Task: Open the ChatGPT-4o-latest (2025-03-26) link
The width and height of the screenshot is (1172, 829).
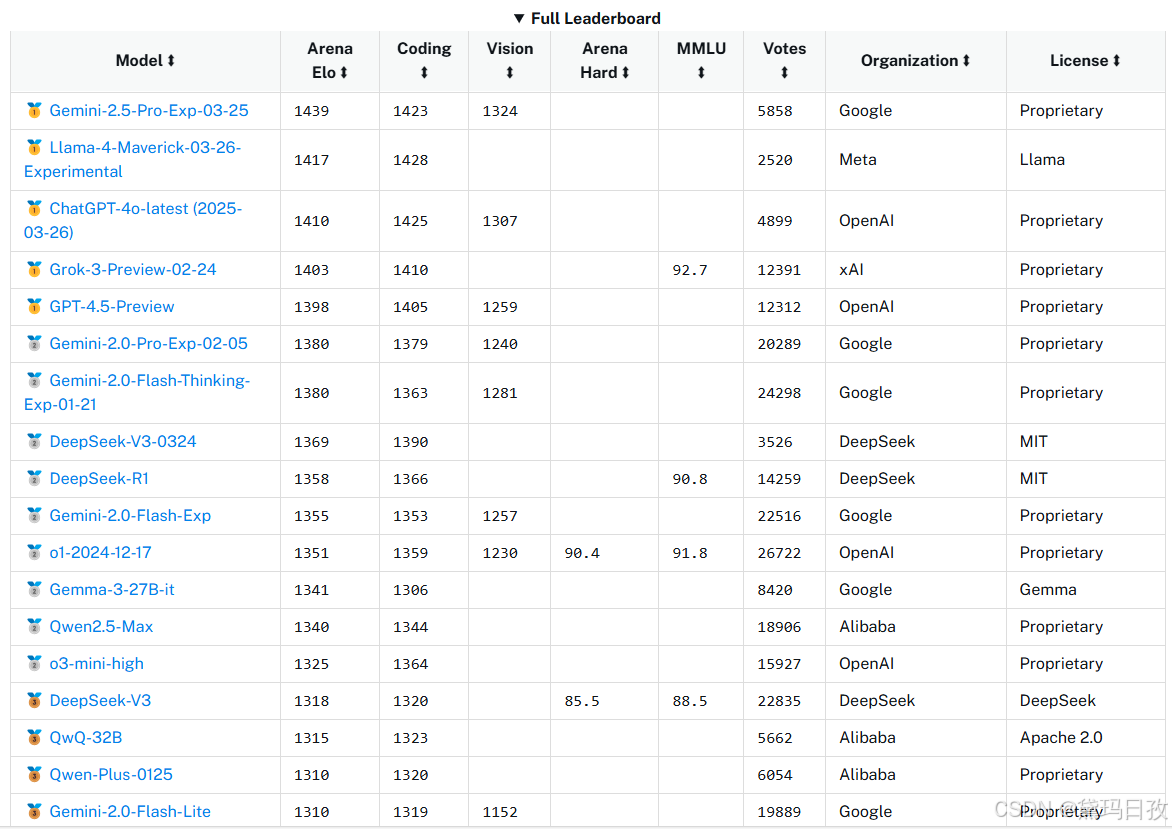Action: click(x=133, y=221)
